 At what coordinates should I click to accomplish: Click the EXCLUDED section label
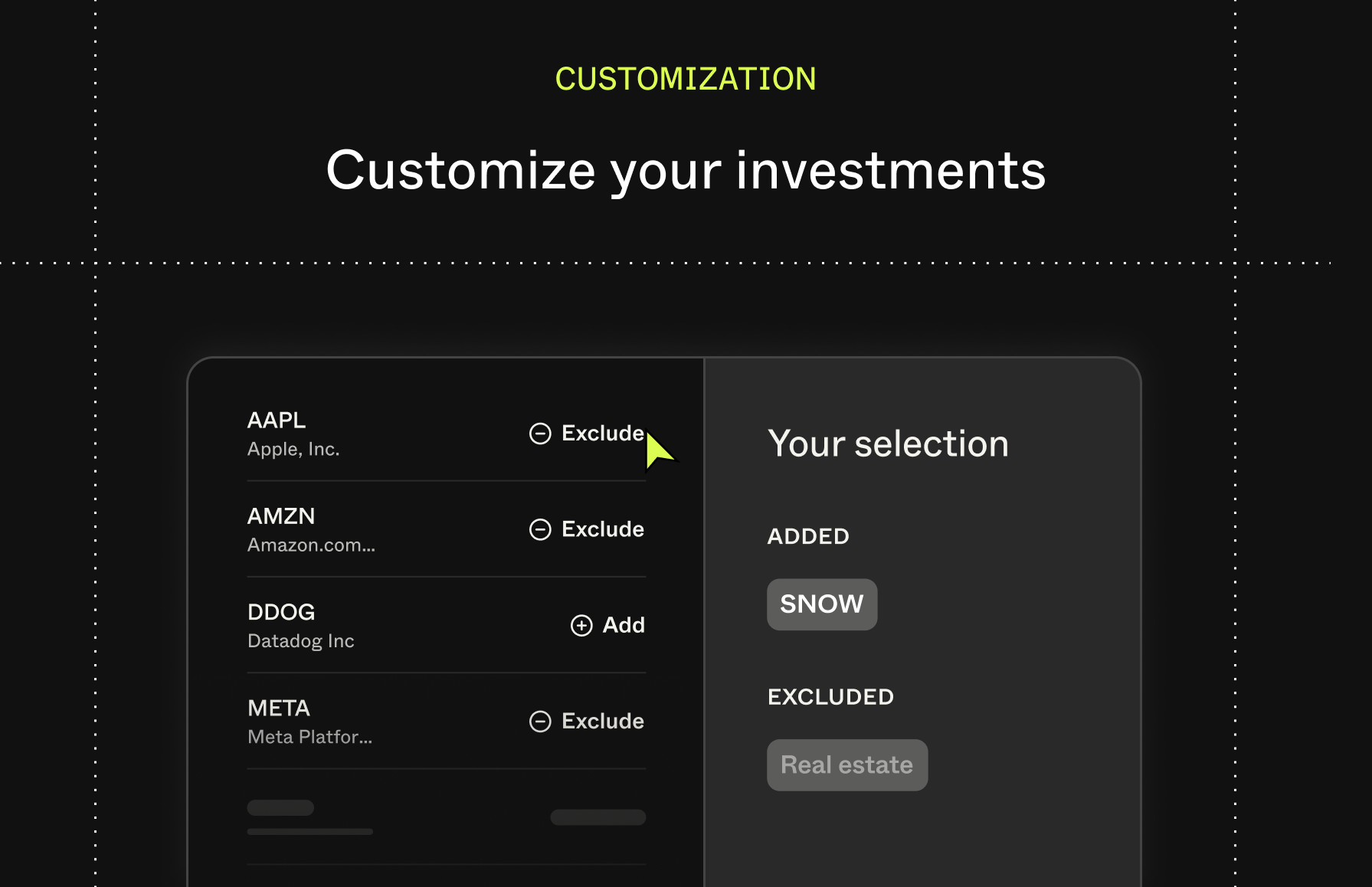pos(830,697)
